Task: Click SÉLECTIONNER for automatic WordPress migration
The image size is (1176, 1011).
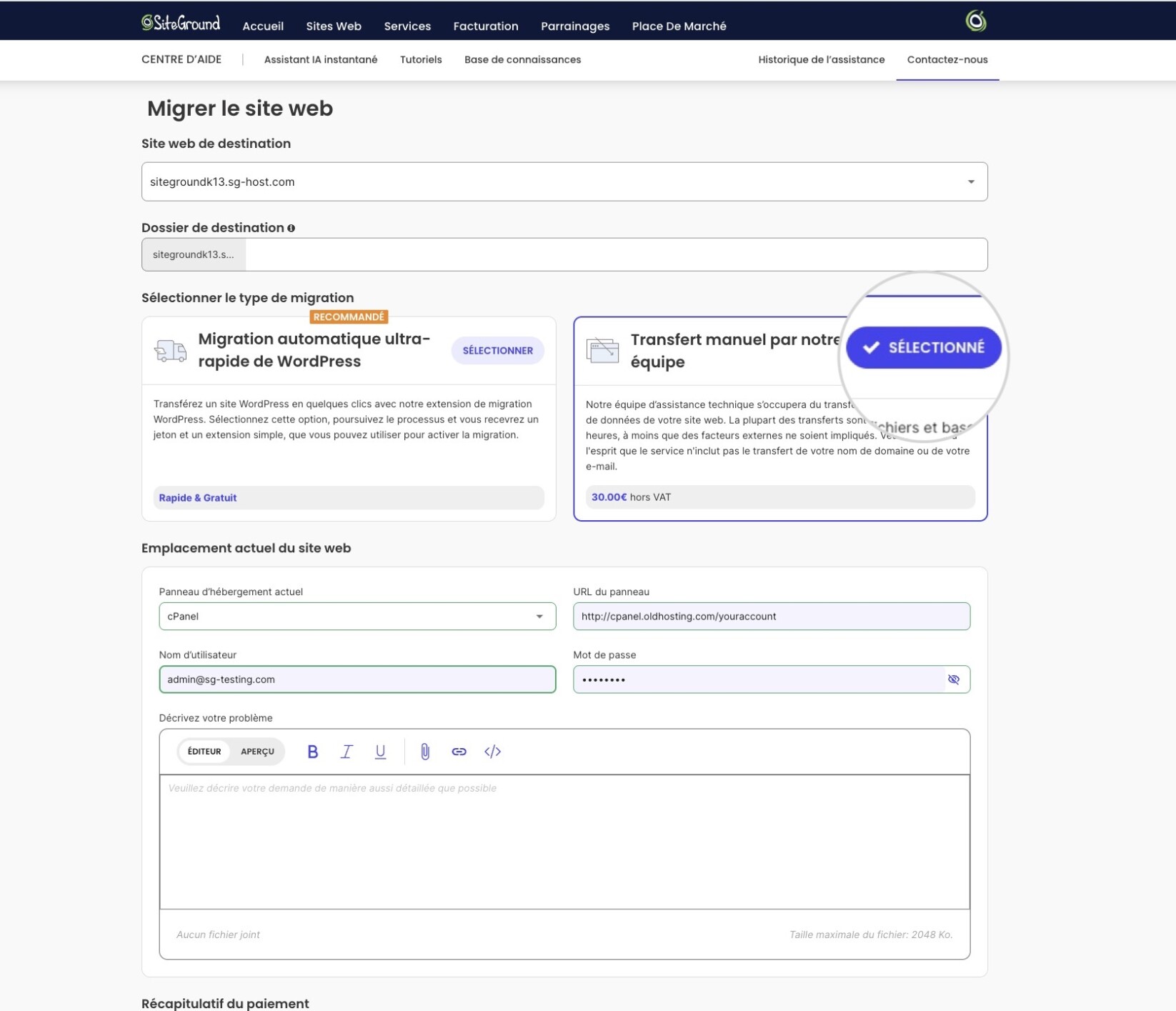Action: point(497,351)
